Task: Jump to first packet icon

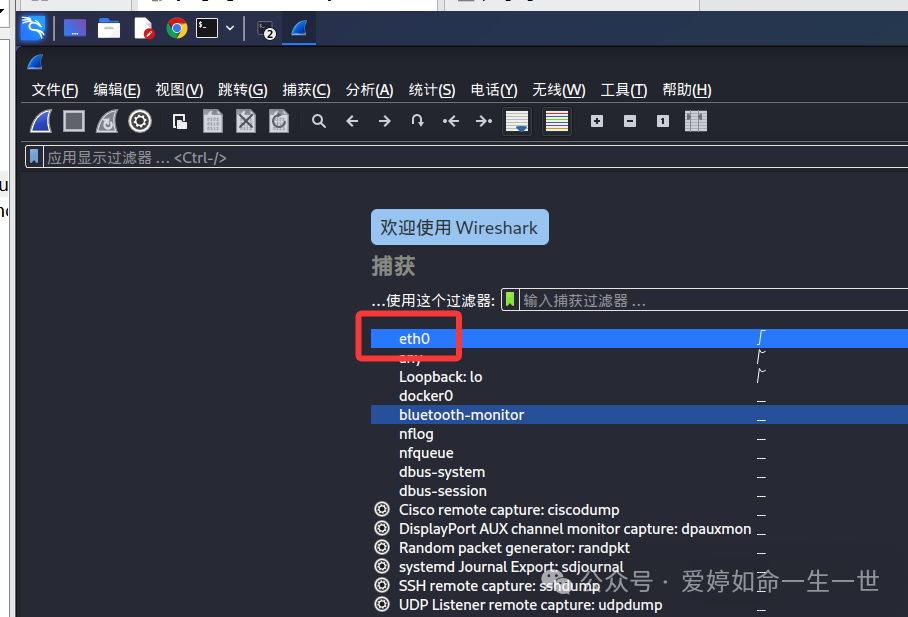Action: (x=451, y=122)
